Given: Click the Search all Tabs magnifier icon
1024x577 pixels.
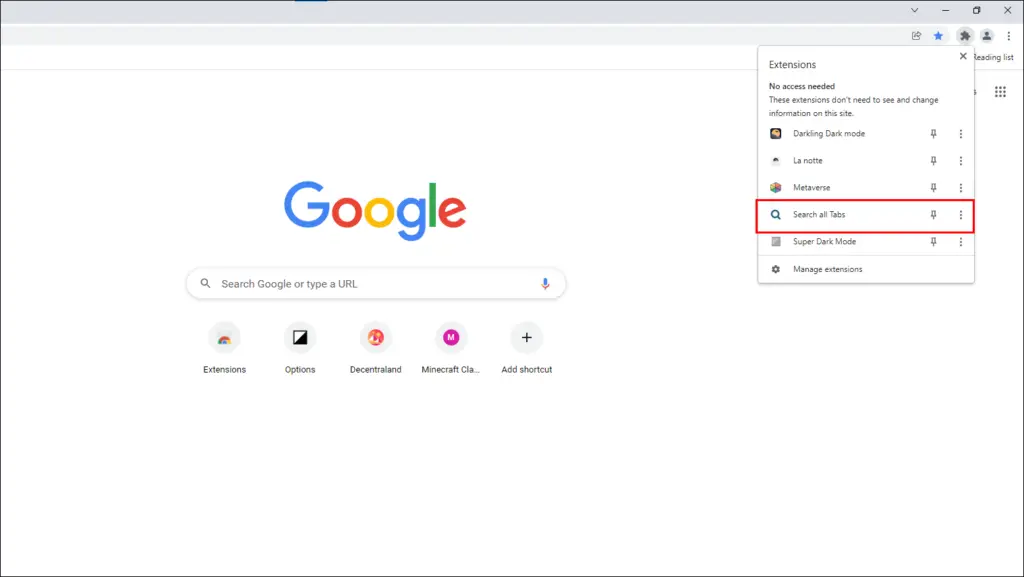Looking at the screenshot, I should pyautogui.click(x=775, y=215).
